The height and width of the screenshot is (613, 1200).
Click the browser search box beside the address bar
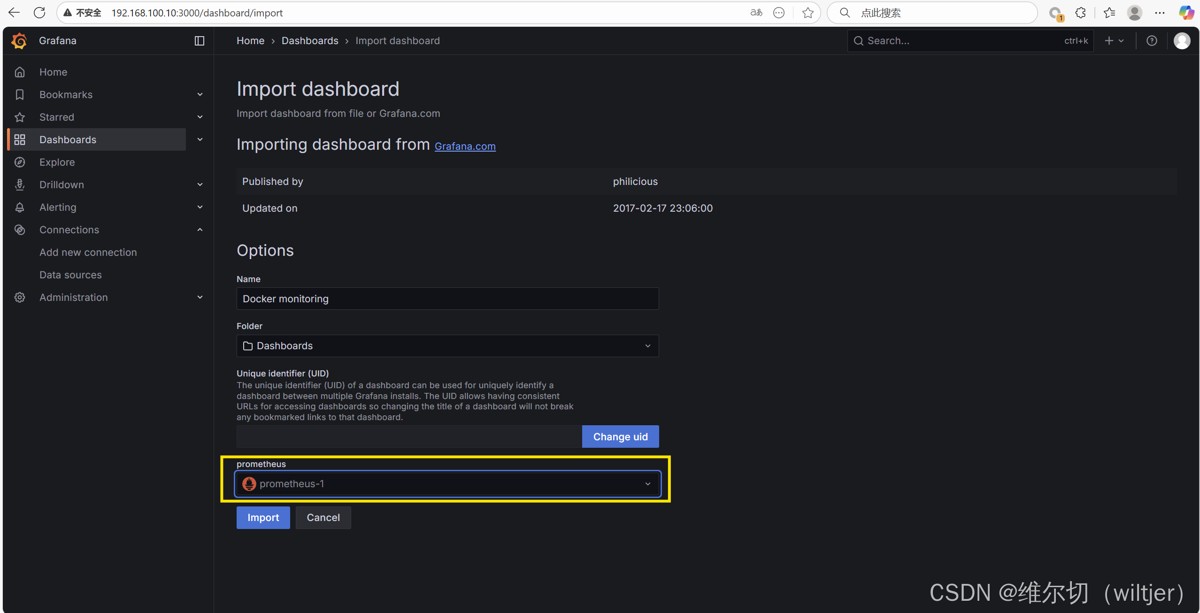tap(932, 13)
